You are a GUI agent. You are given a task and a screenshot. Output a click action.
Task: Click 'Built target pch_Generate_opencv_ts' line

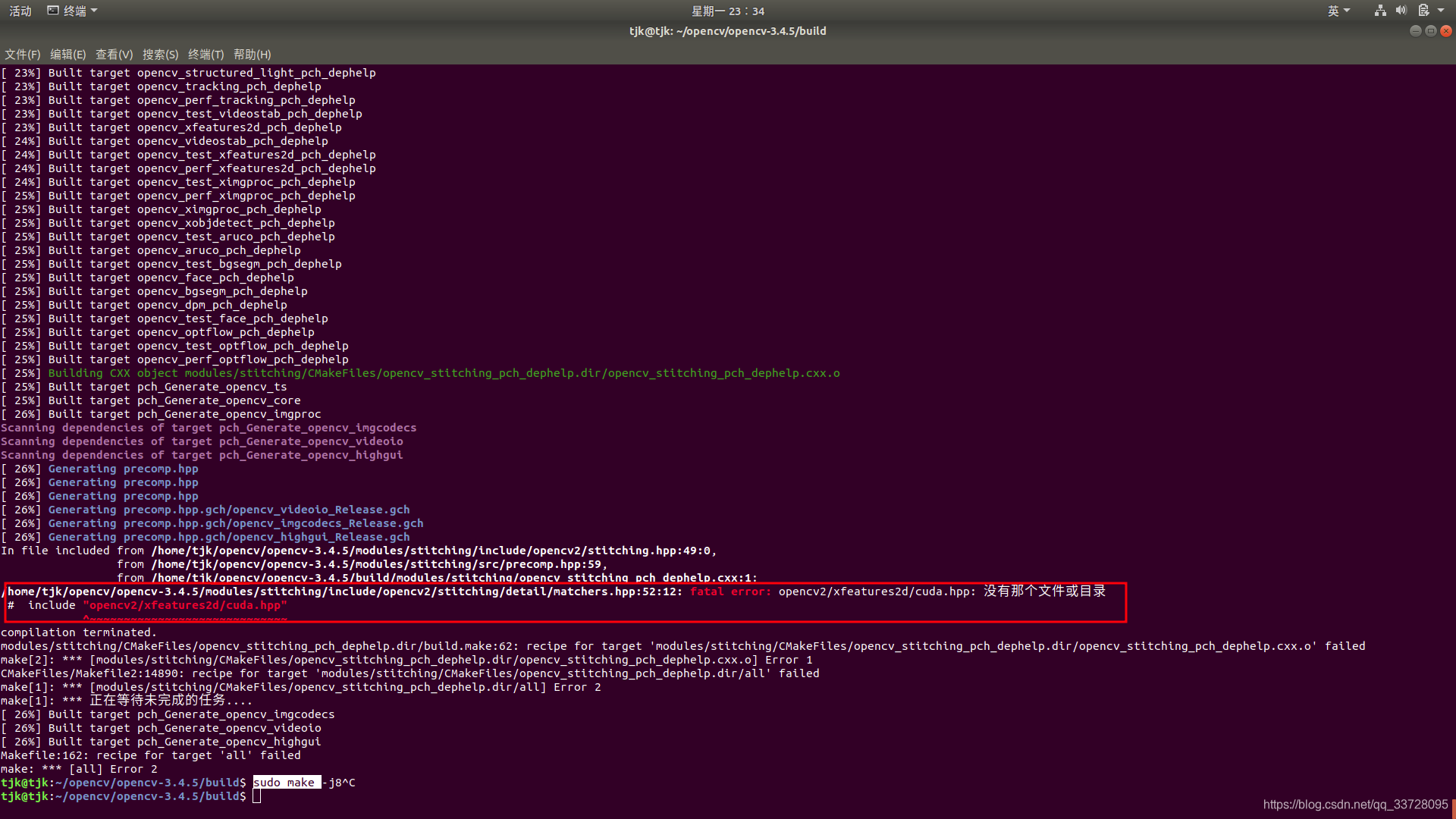tap(143, 387)
